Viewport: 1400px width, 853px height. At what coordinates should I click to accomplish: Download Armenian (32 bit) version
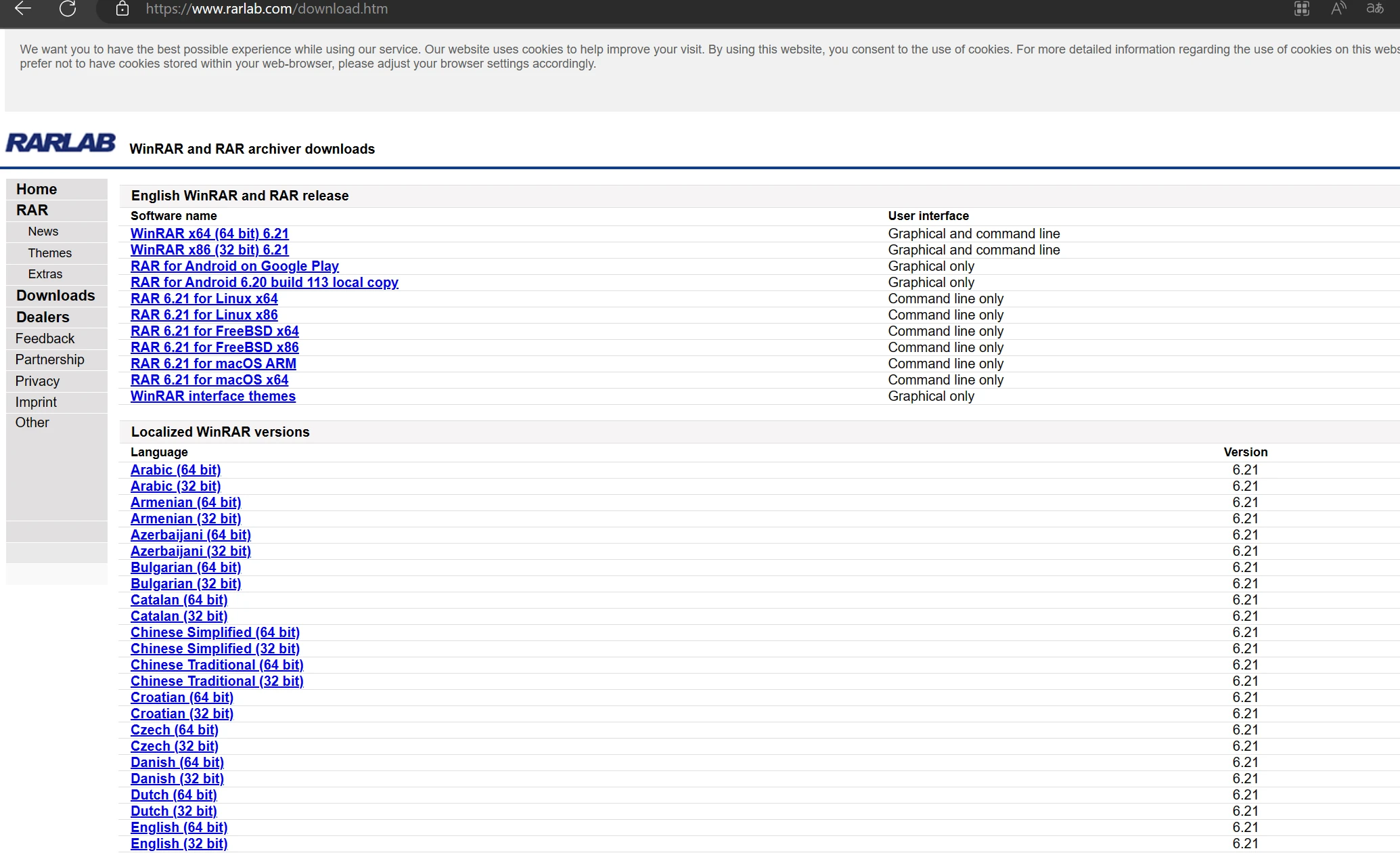point(186,519)
